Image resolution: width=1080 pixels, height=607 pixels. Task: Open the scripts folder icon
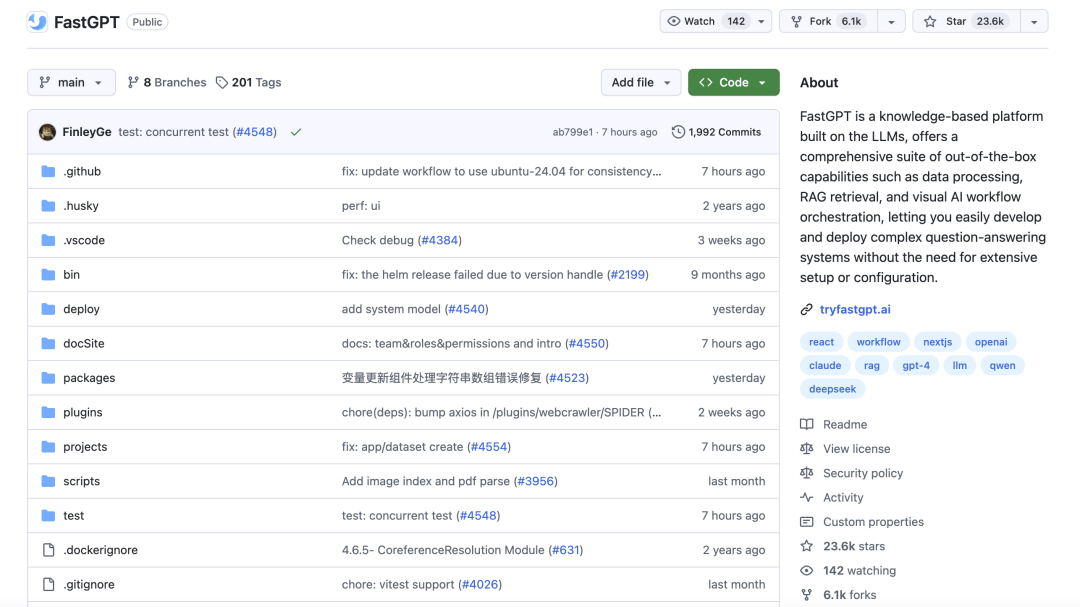tap(48, 481)
